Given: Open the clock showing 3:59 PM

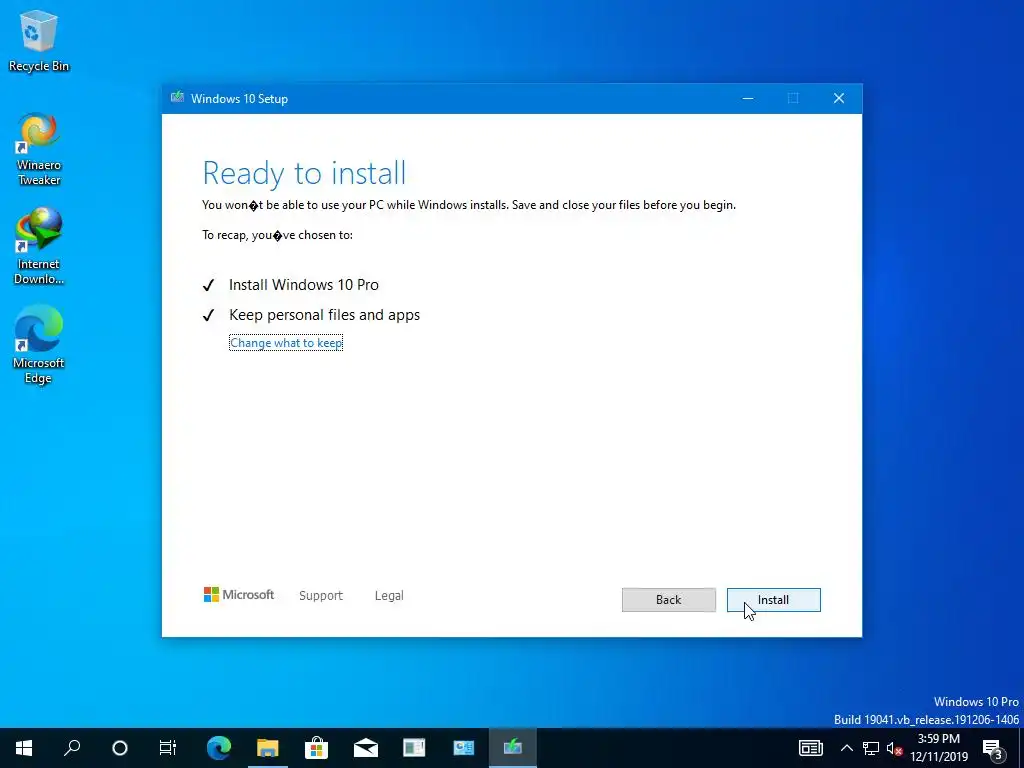Looking at the screenshot, I should click(x=939, y=748).
